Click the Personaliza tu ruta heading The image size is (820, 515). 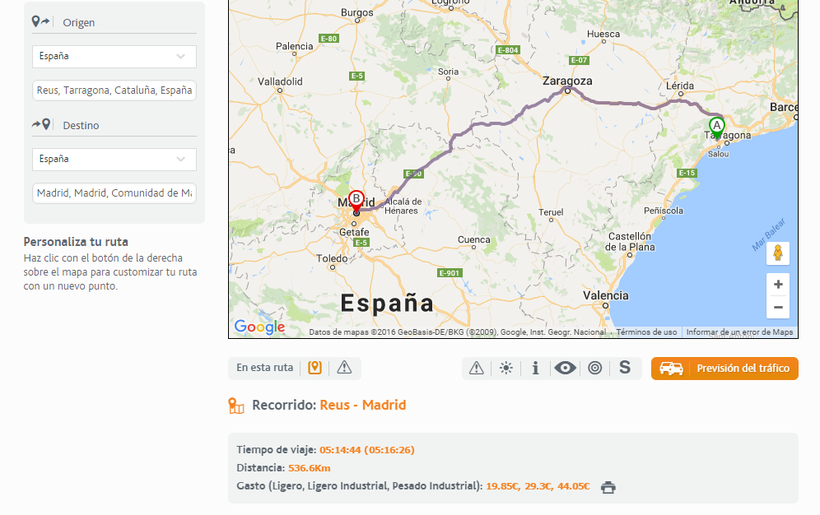(x=76, y=242)
